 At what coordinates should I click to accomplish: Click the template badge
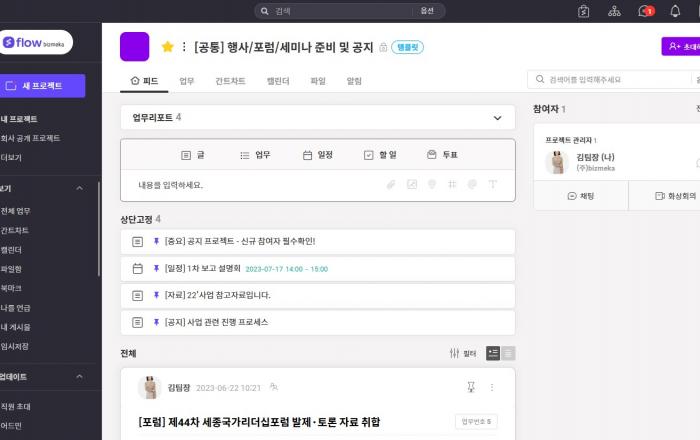[407, 47]
